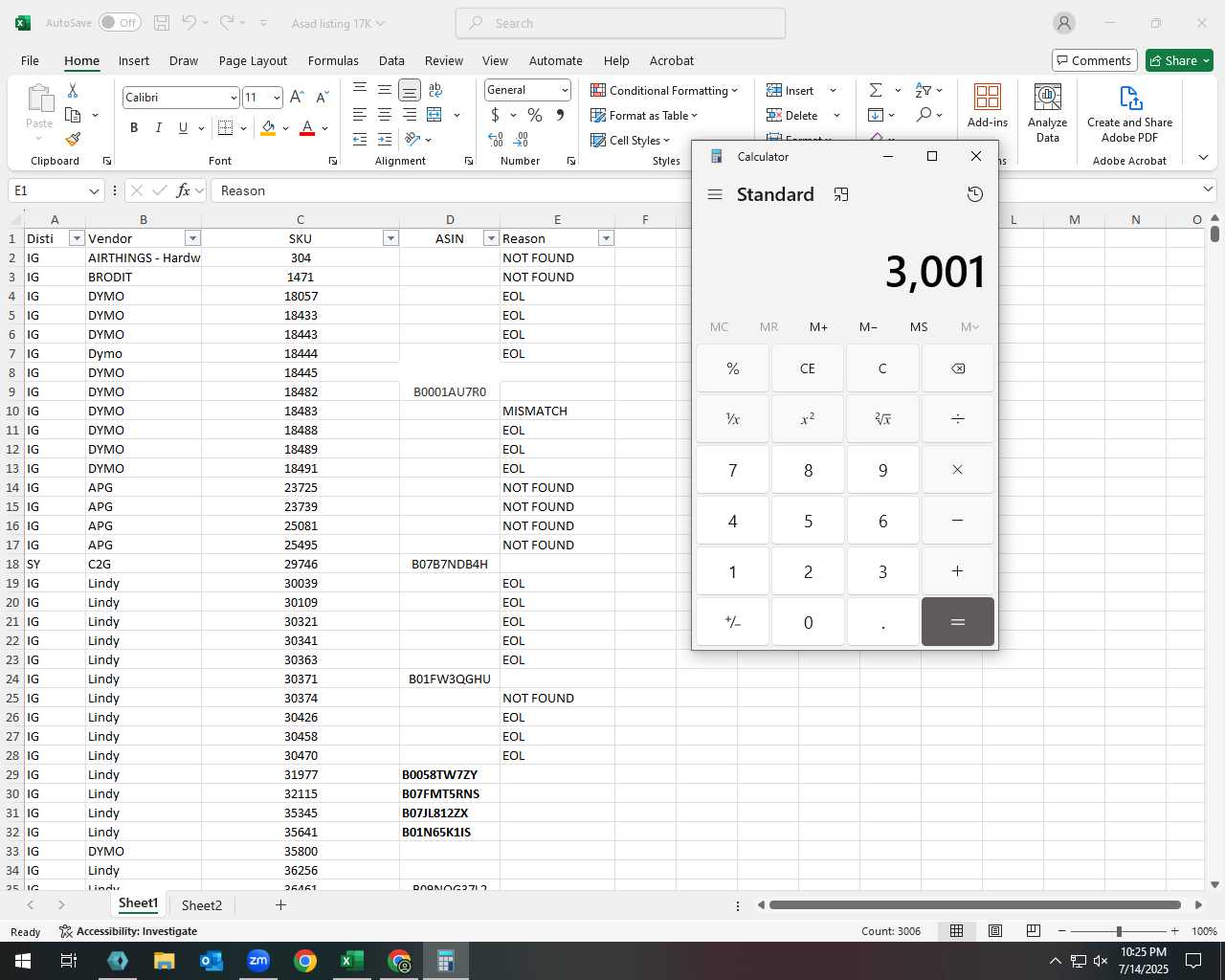Click Create and Share Adobe PDF
1225x980 pixels.
coord(1130,113)
